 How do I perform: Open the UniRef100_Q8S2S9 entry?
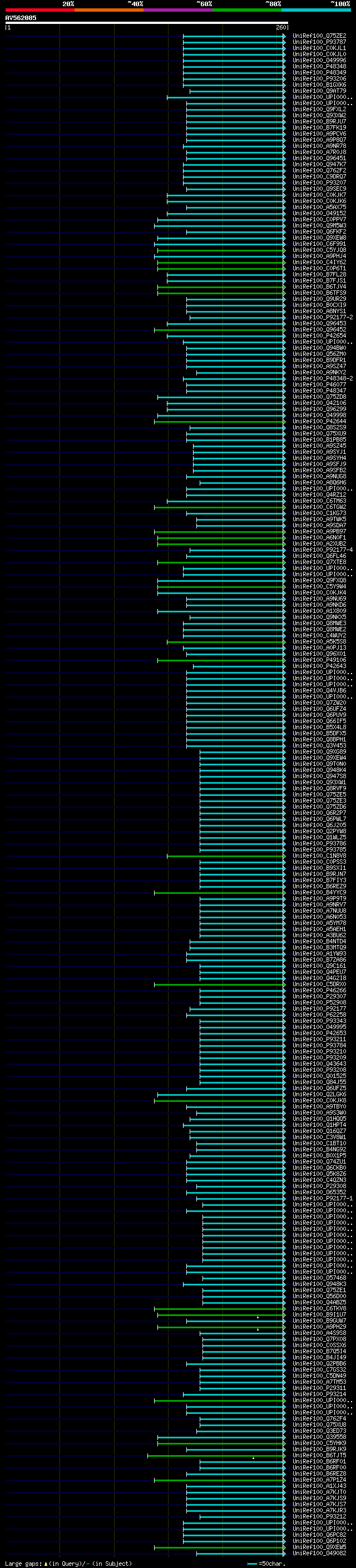tap(319, 427)
